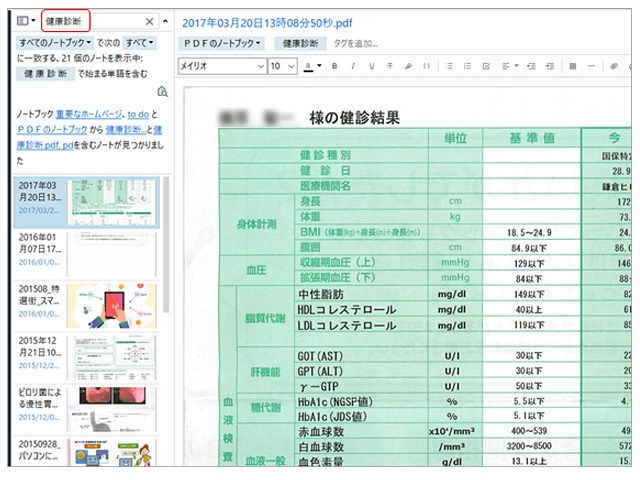This screenshot has height=480, width=640.
Task: Click the note title 2017年03月20日13時08分50秒.pdf
Action: click(x=267, y=23)
